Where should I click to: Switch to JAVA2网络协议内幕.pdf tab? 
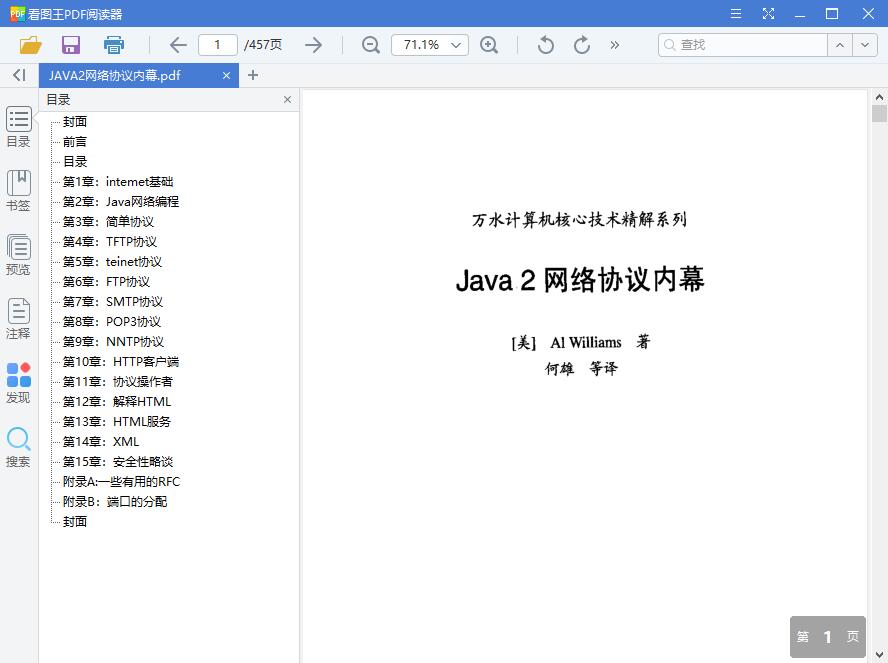click(139, 75)
